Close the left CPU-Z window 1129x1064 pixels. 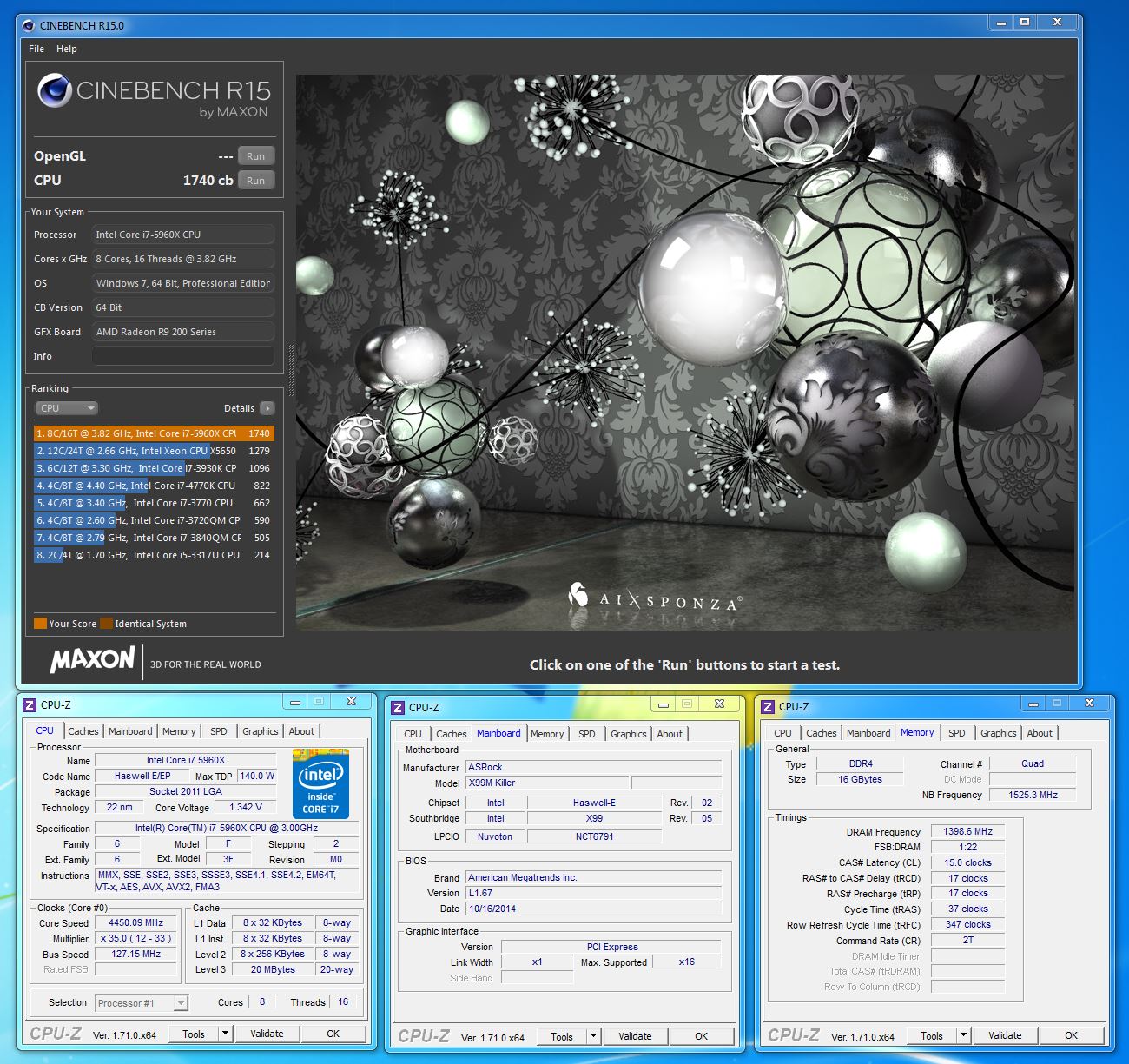click(x=351, y=702)
